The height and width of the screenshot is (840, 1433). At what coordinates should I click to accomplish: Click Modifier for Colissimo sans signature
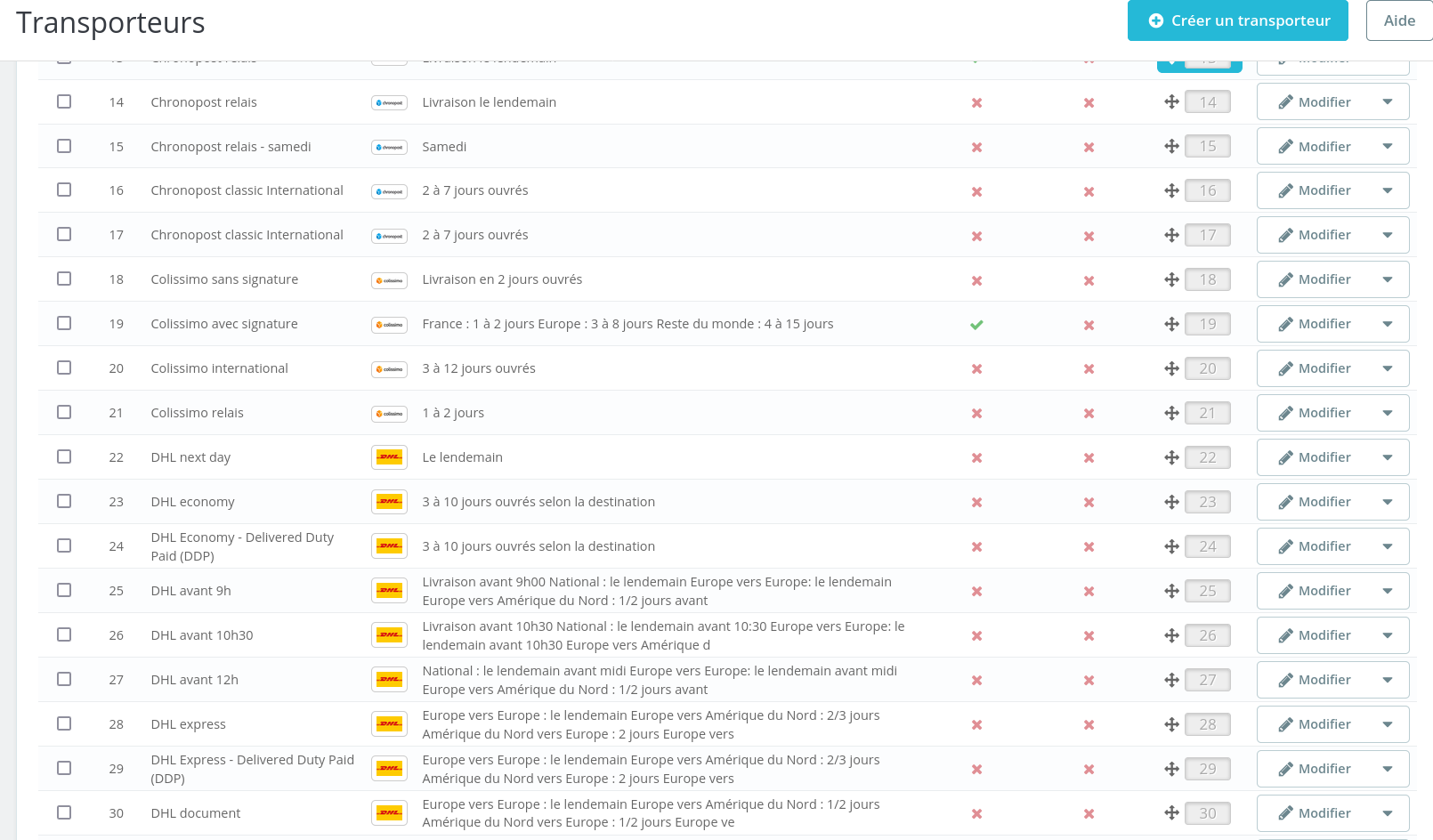tap(1314, 279)
